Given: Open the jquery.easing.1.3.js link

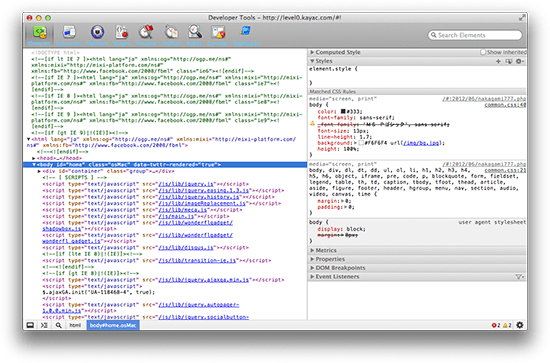Looking at the screenshot, I should [x=204, y=190].
